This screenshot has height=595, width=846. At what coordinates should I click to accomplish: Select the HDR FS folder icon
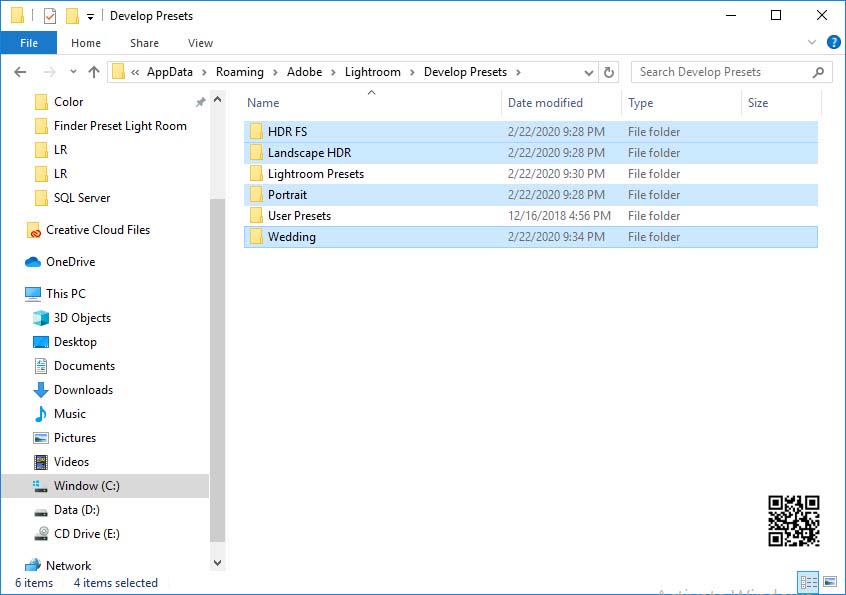256,131
